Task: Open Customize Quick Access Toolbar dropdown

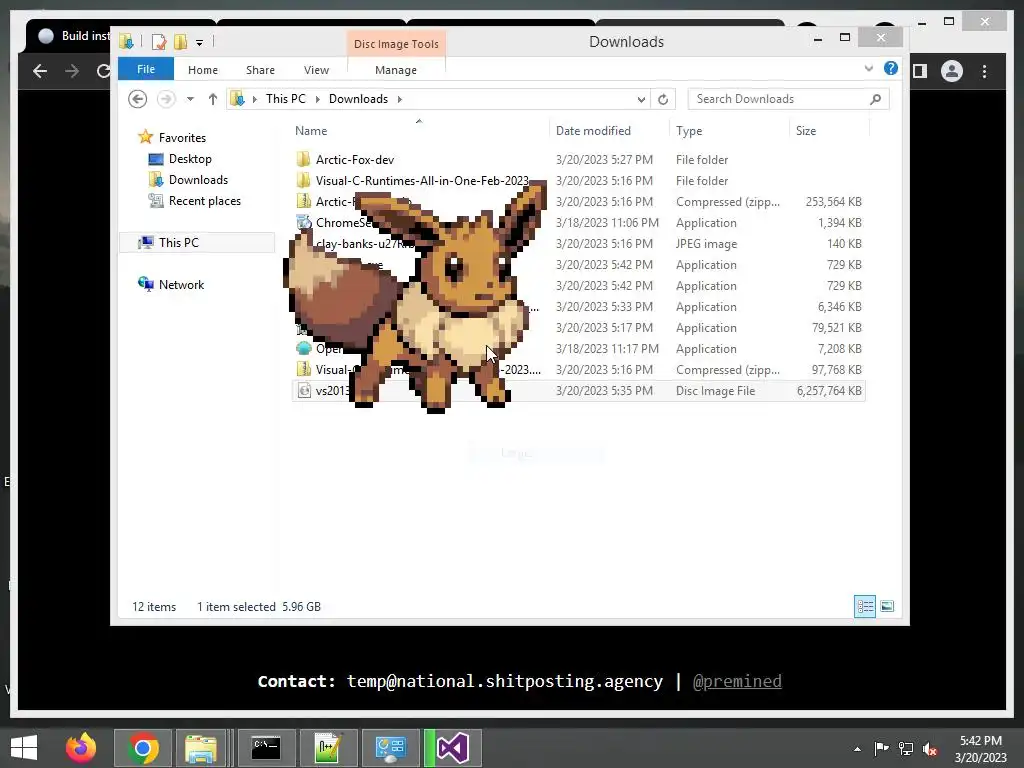Action: [200, 43]
